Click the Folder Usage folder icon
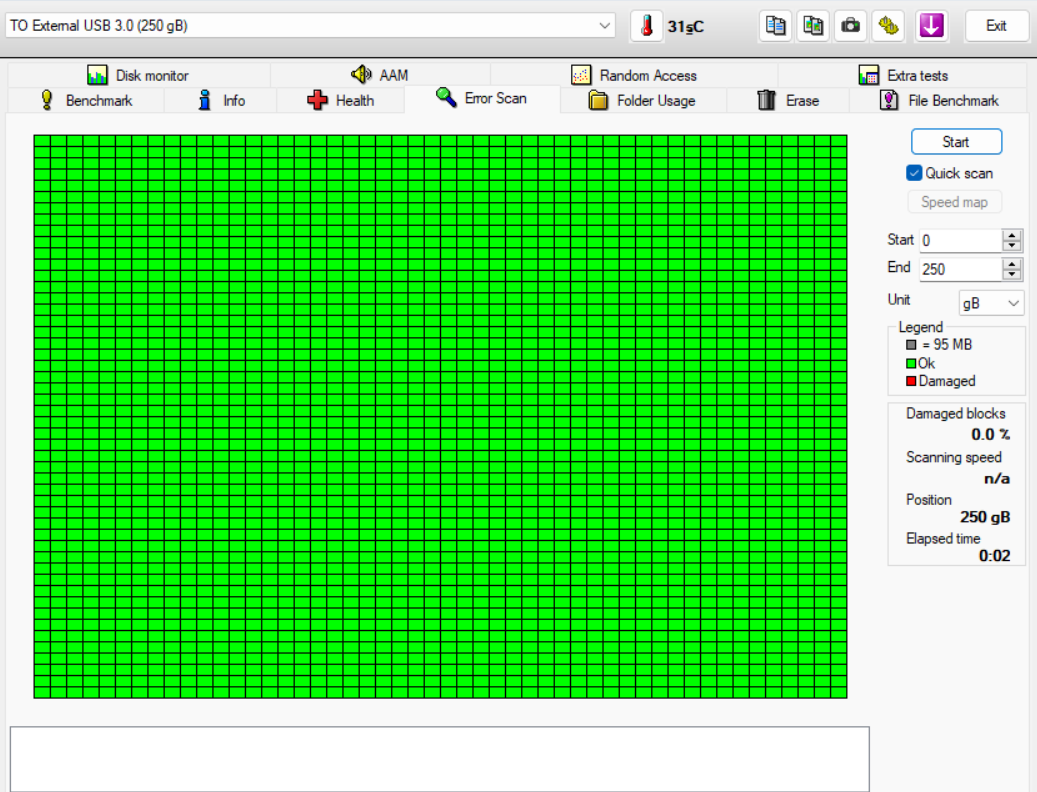 (598, 100)
